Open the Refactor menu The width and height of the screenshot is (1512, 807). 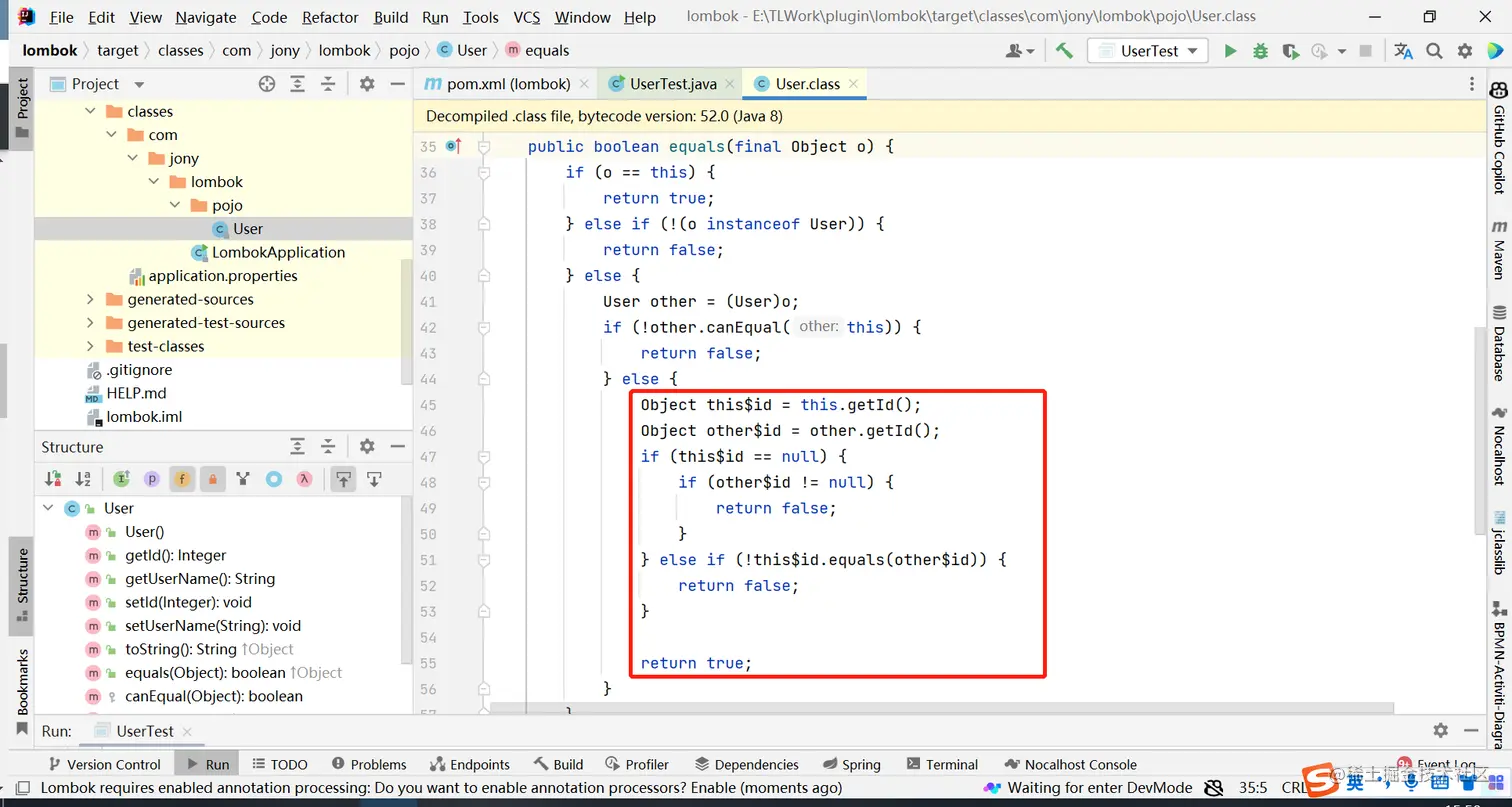(x=330, y=17)
